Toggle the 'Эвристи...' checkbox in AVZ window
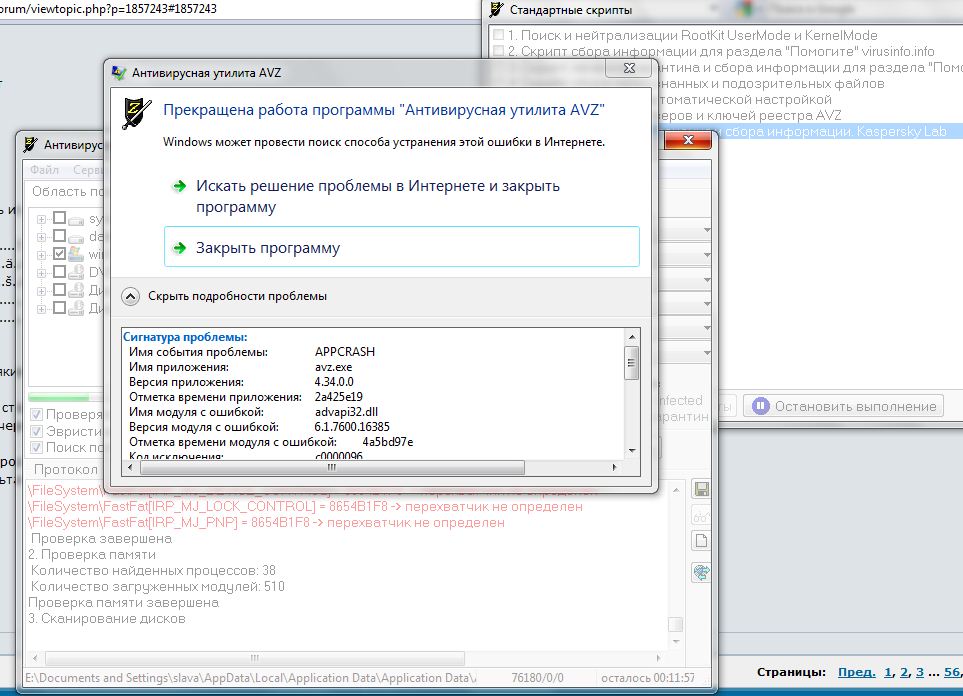The image size is (963, 696). [37, 431]
